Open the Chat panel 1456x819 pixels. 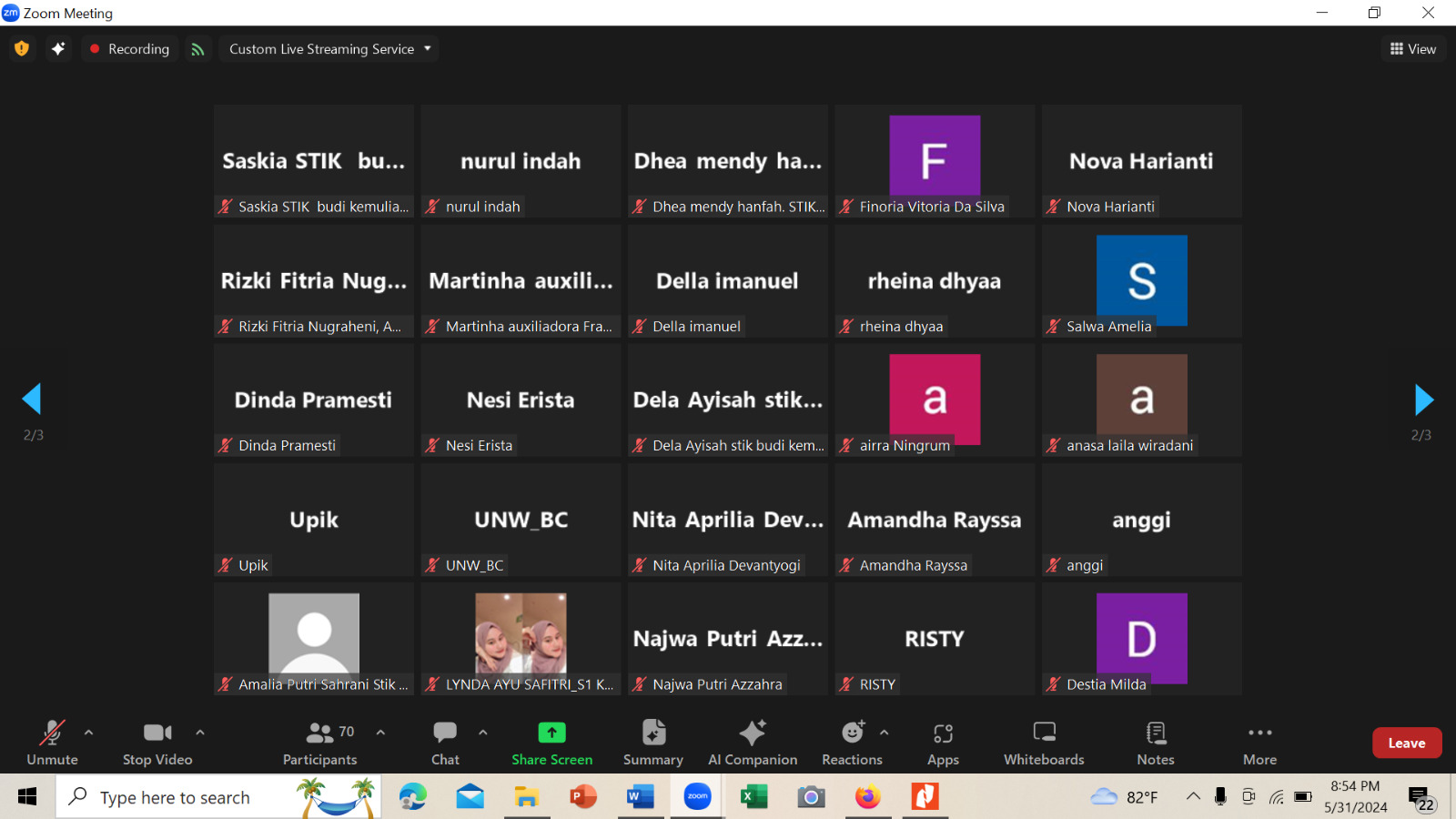pos(445,743)
